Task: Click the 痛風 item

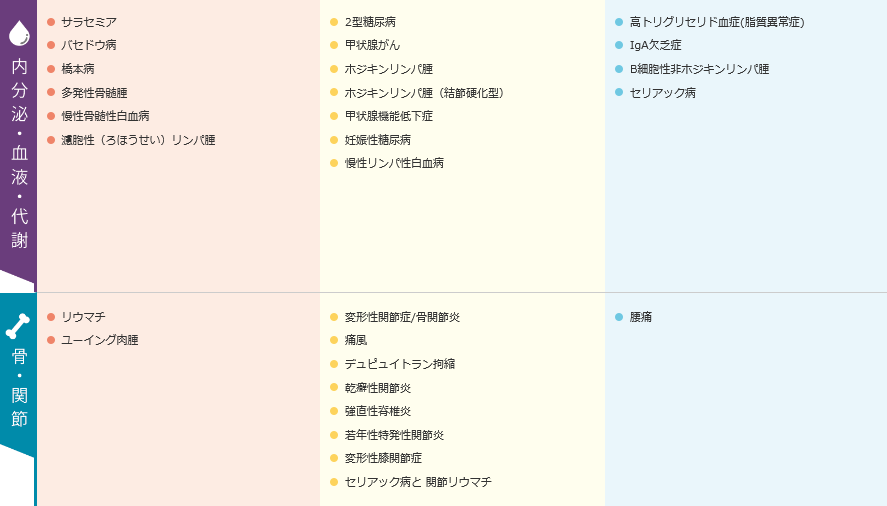Action: [356, 340]
